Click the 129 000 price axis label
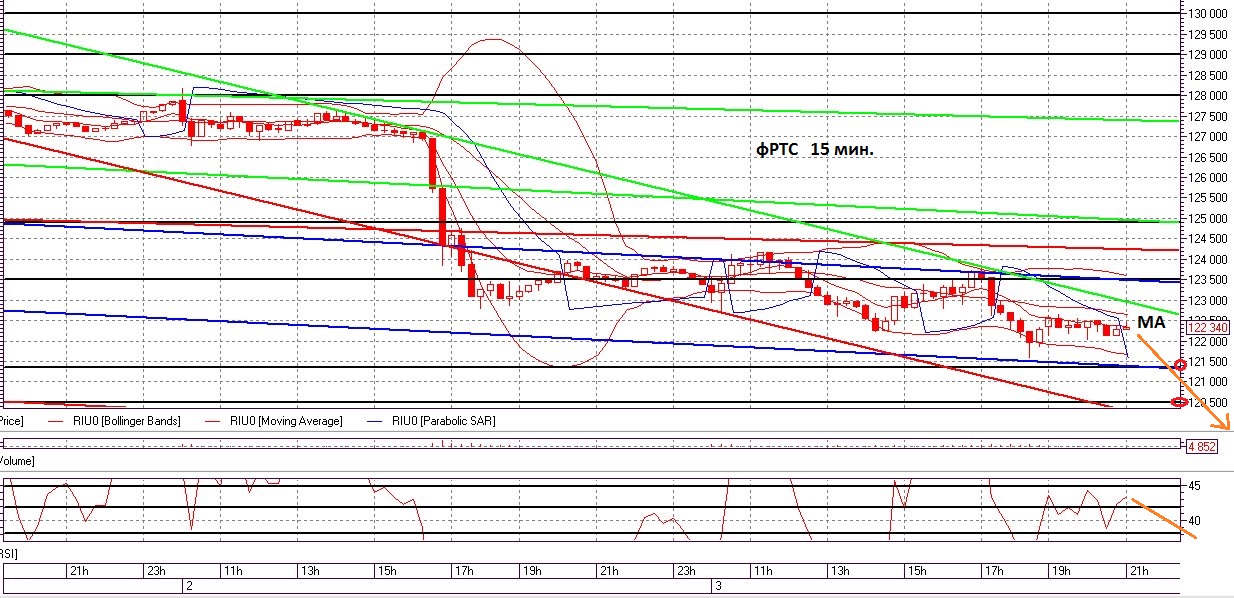 pos(1210,54)
